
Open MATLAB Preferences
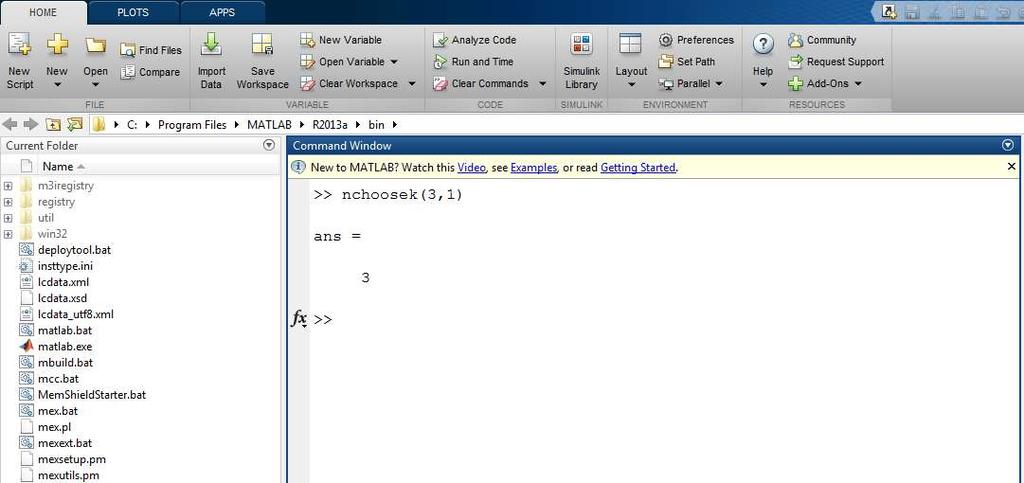point(696,40)
